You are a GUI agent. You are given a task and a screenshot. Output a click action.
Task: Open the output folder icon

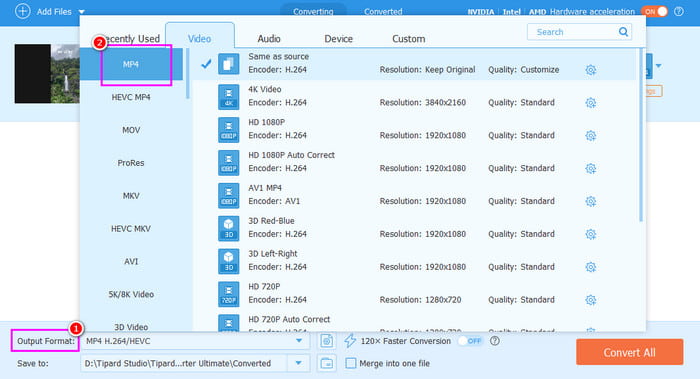click(326, 363)
